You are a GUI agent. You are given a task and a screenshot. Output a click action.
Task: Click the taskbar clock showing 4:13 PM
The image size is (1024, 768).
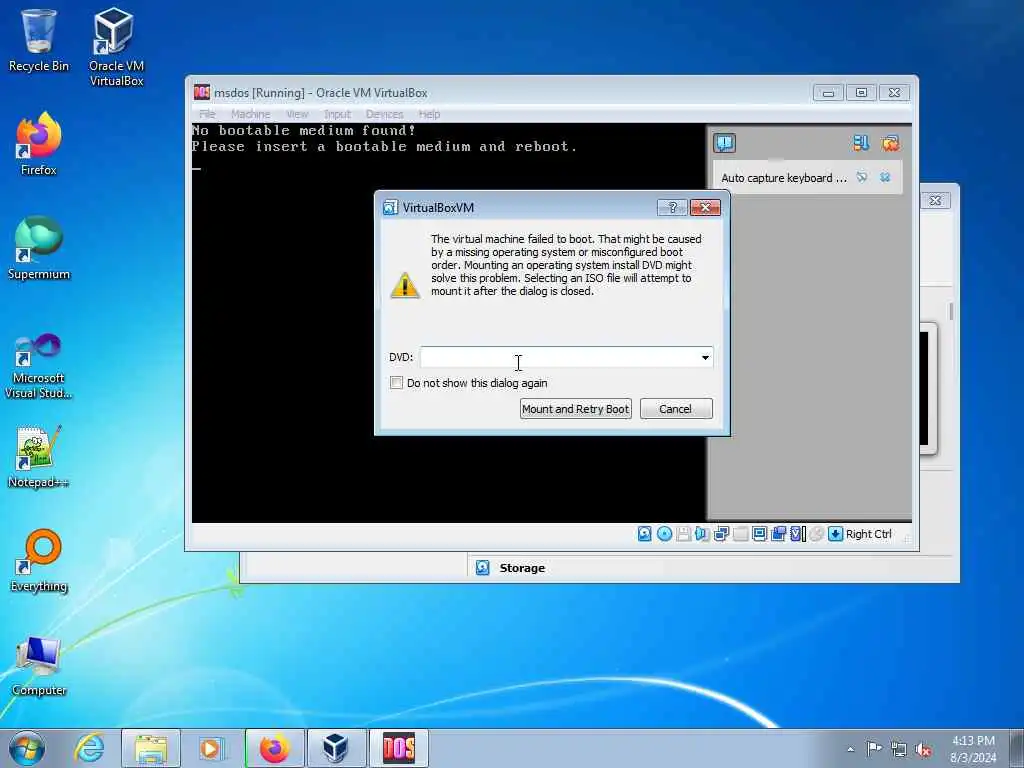click(x=973, y=749)
